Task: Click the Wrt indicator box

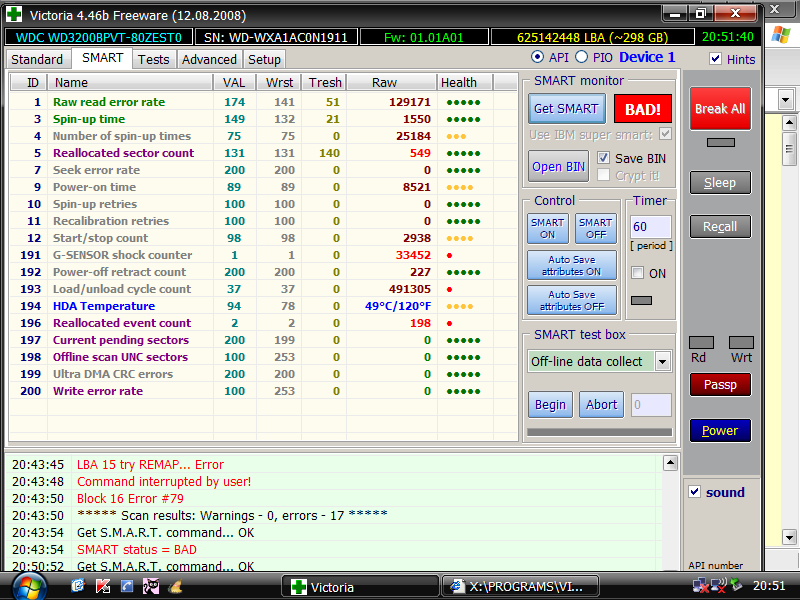Action: [x=741, y=342]
